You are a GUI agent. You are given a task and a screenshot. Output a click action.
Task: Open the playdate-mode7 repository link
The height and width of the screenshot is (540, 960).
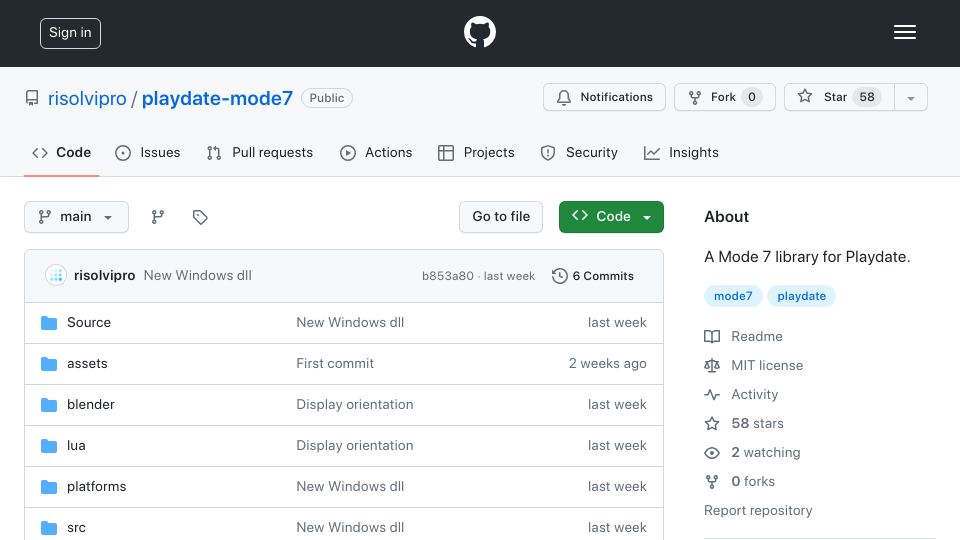pos(217,98)
